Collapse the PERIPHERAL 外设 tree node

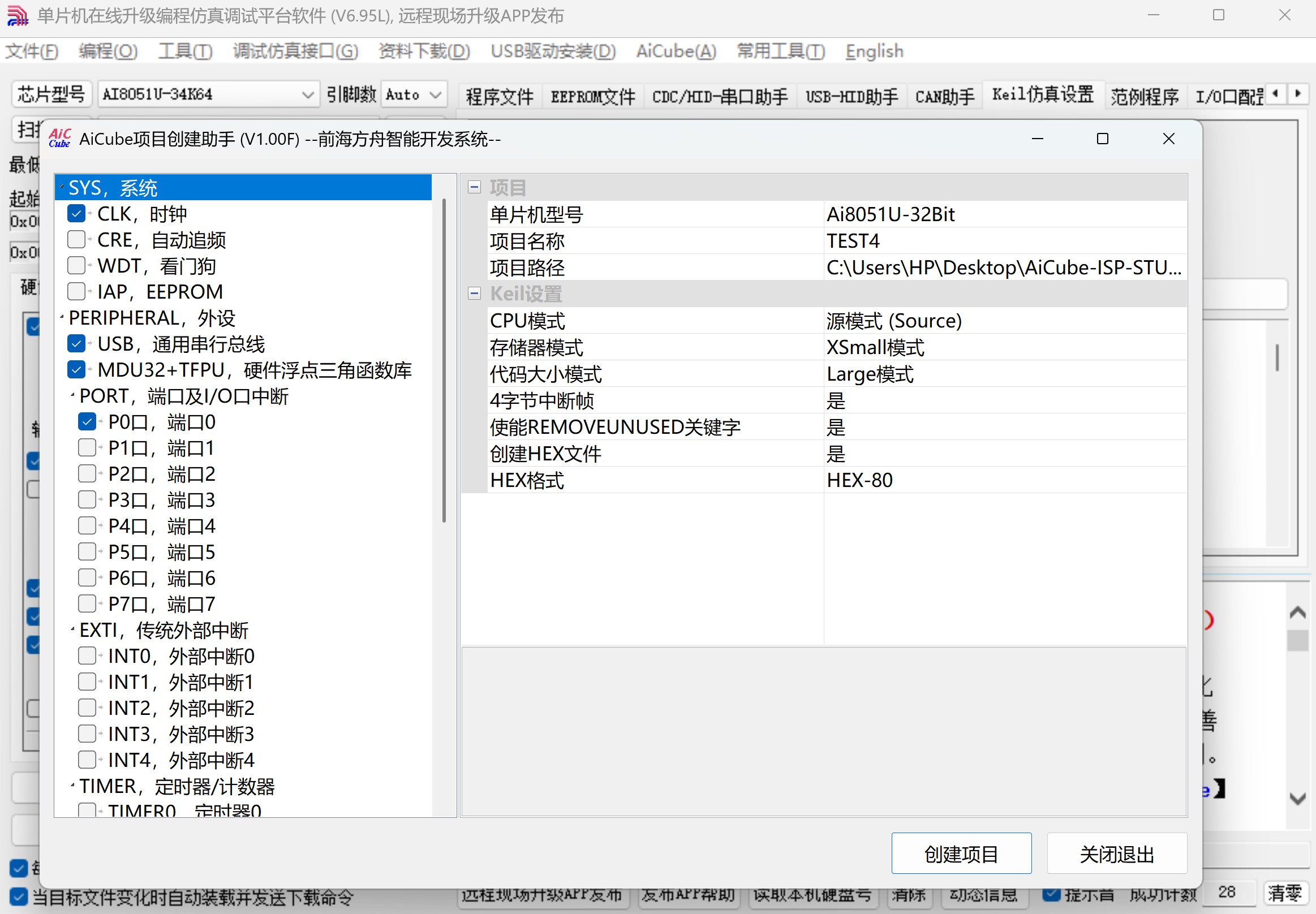click(x=62, y=317)
